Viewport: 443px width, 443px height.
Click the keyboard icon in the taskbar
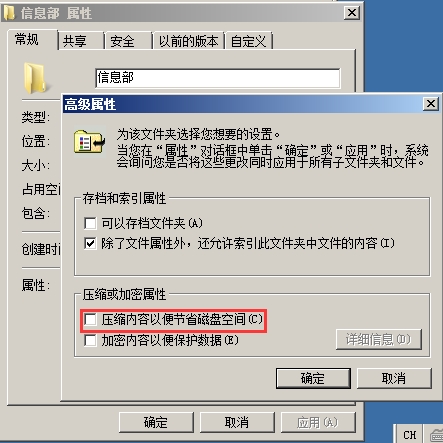pos(436,435)
